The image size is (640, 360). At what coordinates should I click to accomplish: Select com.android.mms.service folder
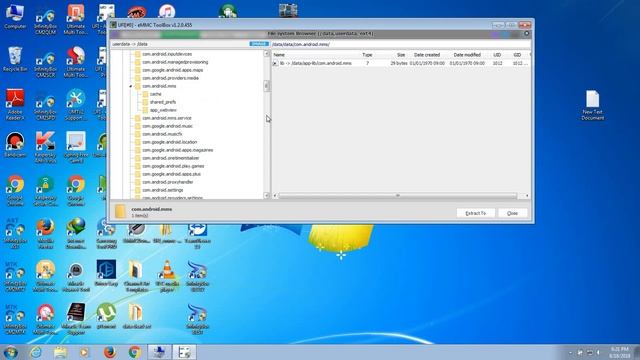pyautogui.click(x=167, y=118)
